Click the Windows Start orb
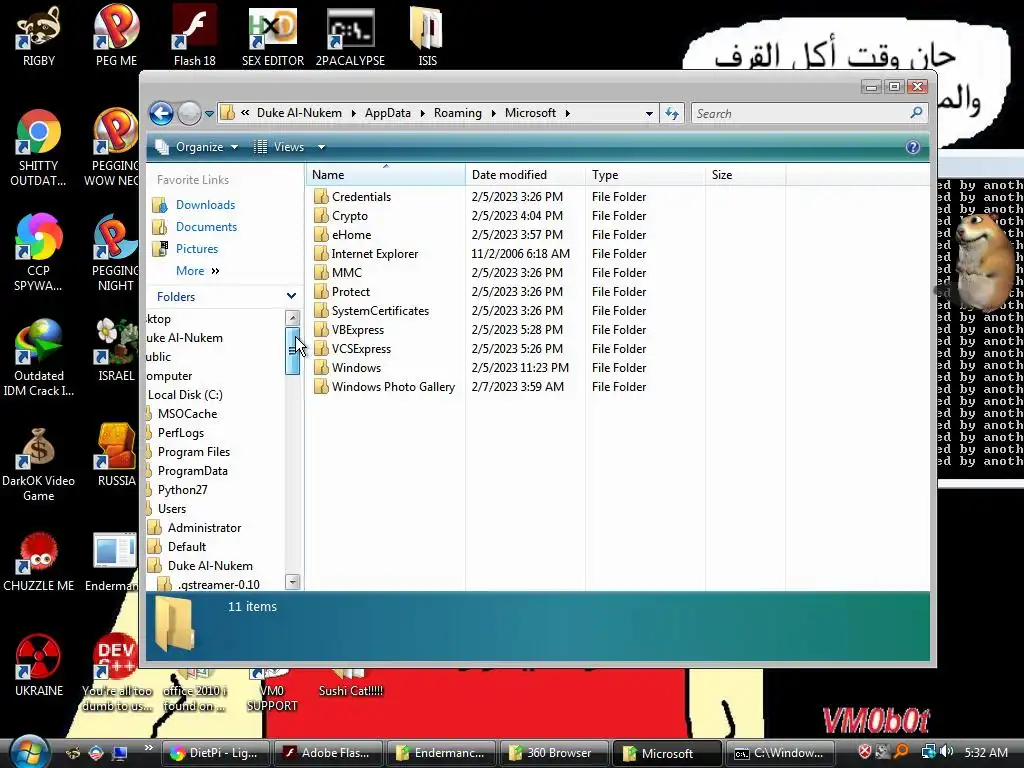The height and width of the screenshot is (768, 1024). pyautogui.click(x=29, y=752)
